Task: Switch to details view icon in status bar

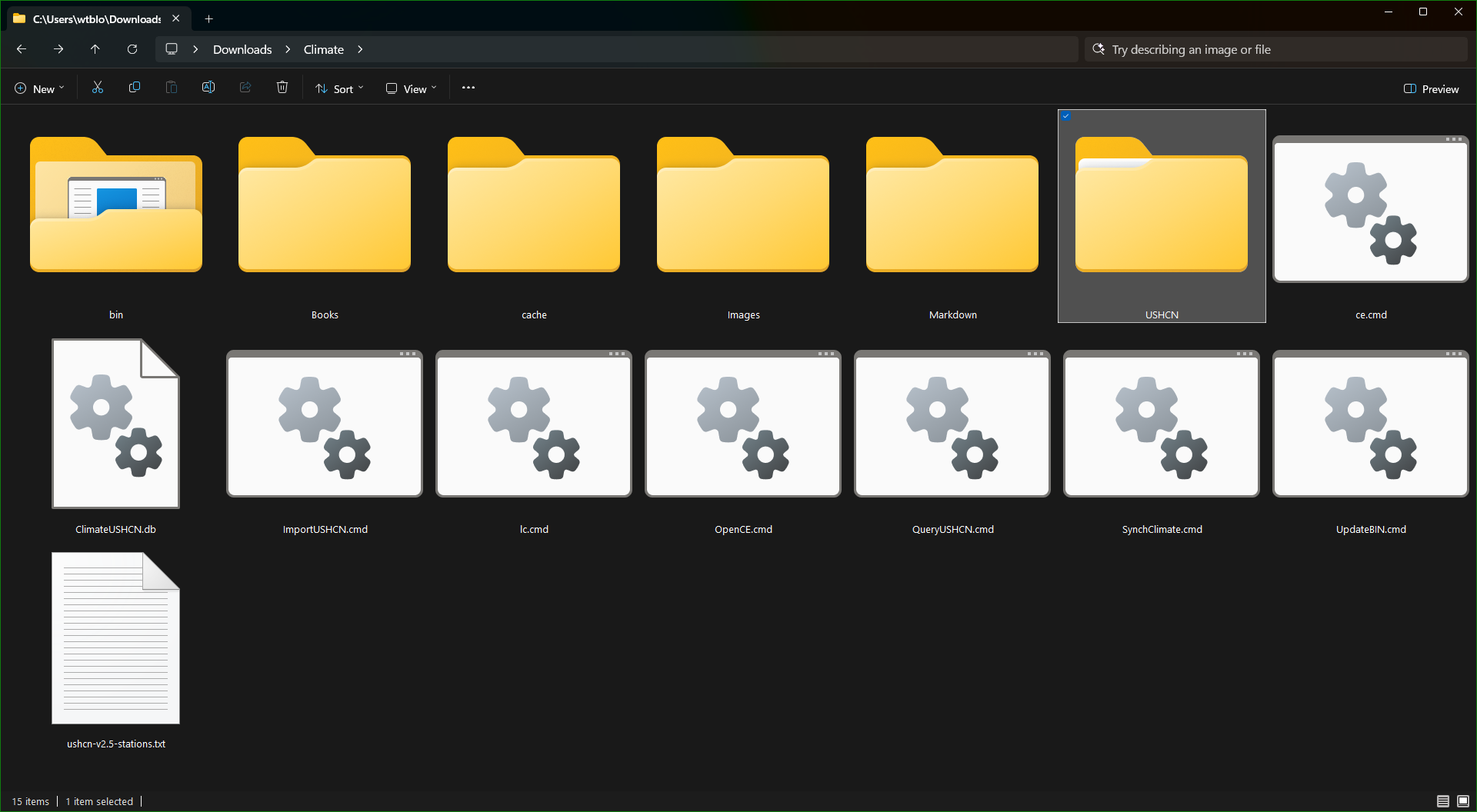Action: [1443, 801]
